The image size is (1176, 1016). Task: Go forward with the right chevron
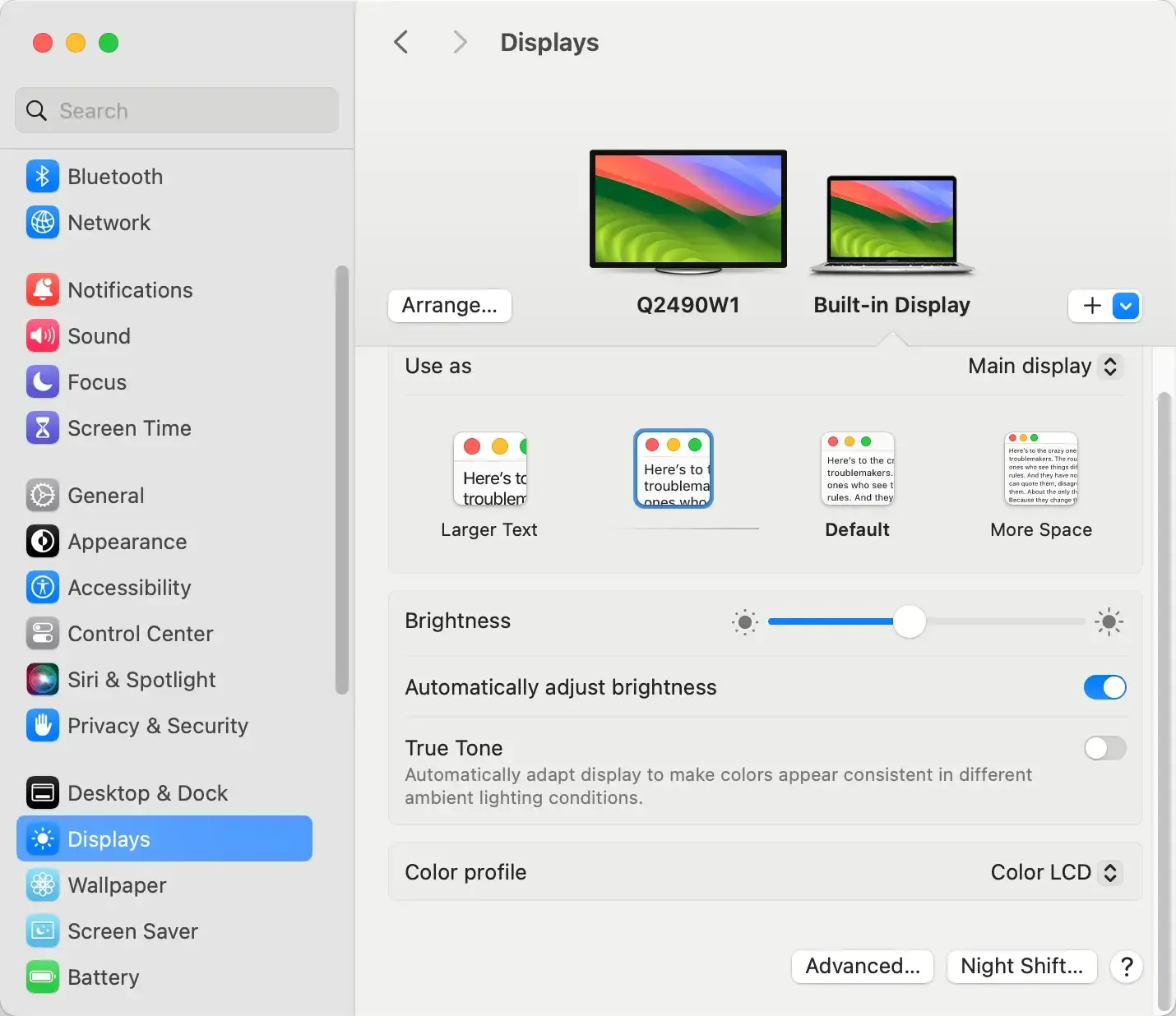[460, 42]
